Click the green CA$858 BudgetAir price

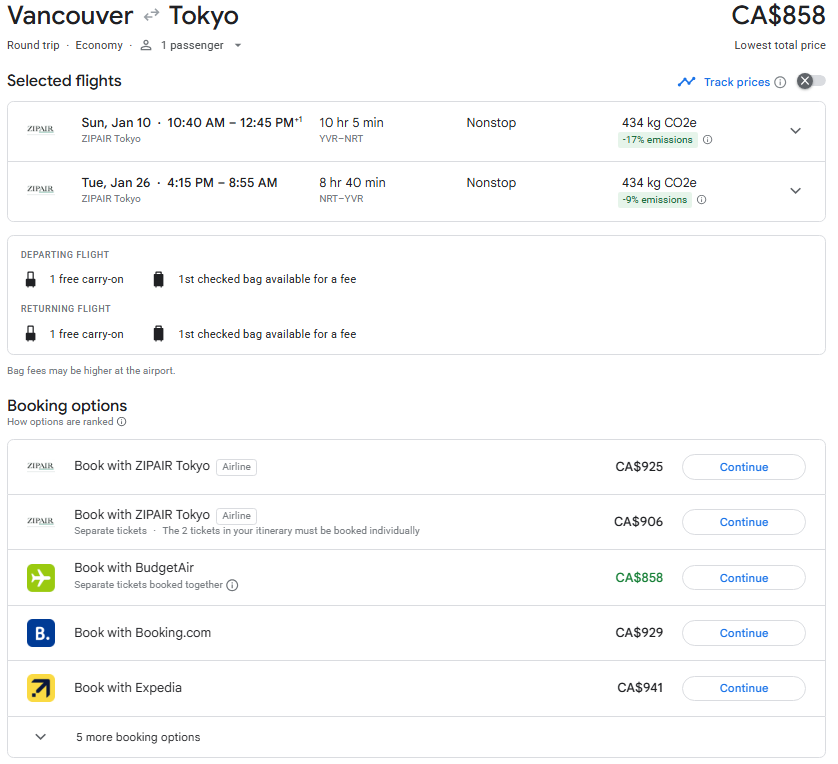click(x=639, y=578)
